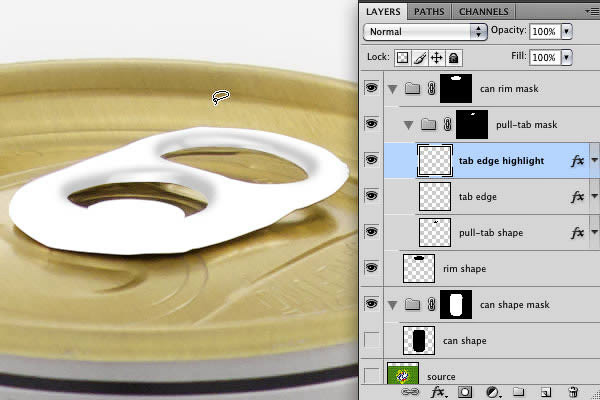Select the layer named pull-tab shape
Image resolution: width=600 pixels, height=400 pixels.
pyautogui.click(x=491, y=233)
